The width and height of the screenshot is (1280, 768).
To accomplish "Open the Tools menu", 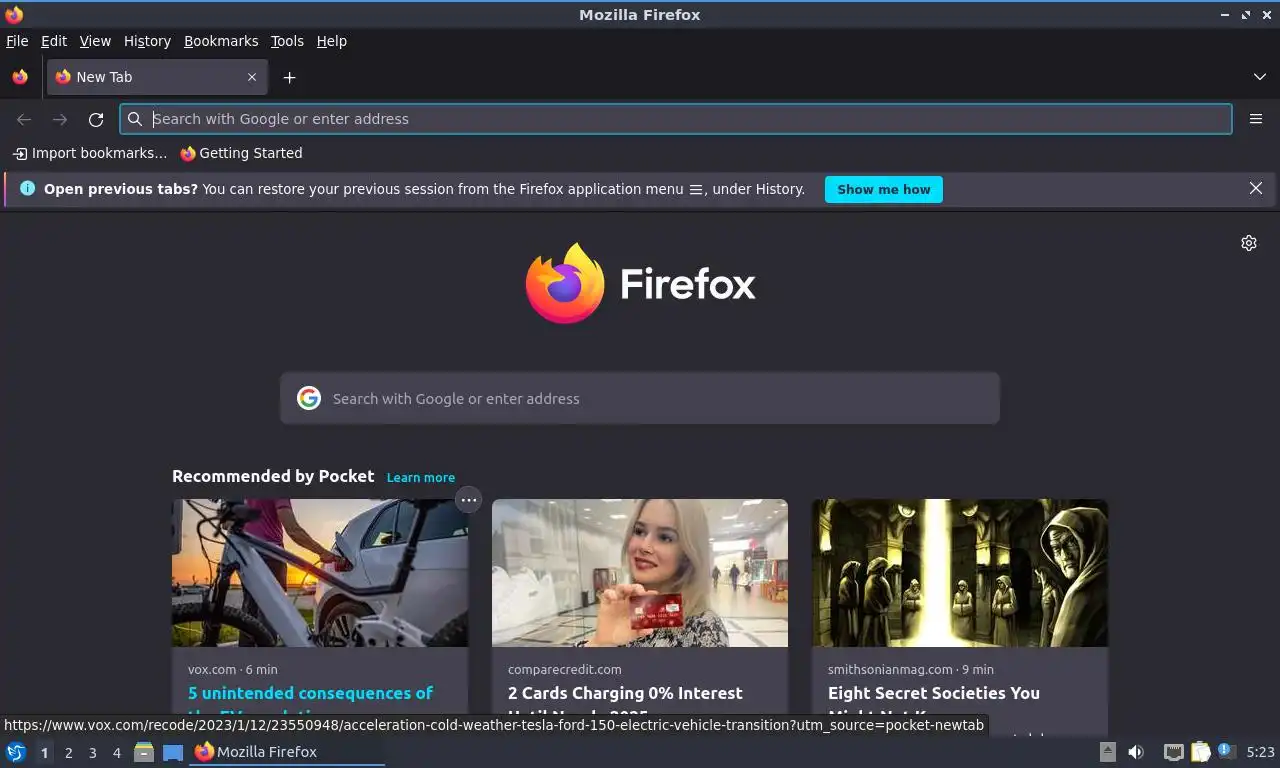I will click(287, 41).
